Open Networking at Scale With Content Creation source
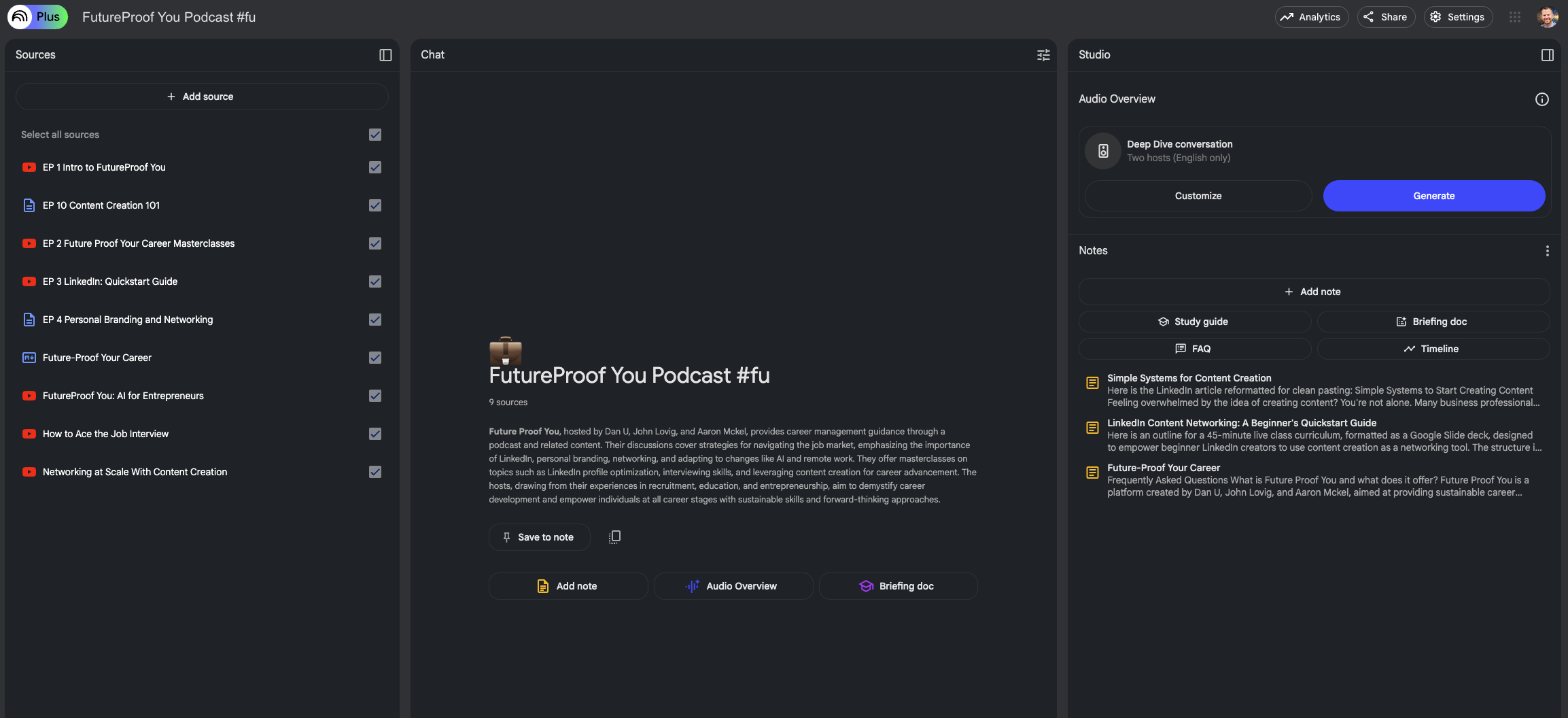 pos(135,472)
